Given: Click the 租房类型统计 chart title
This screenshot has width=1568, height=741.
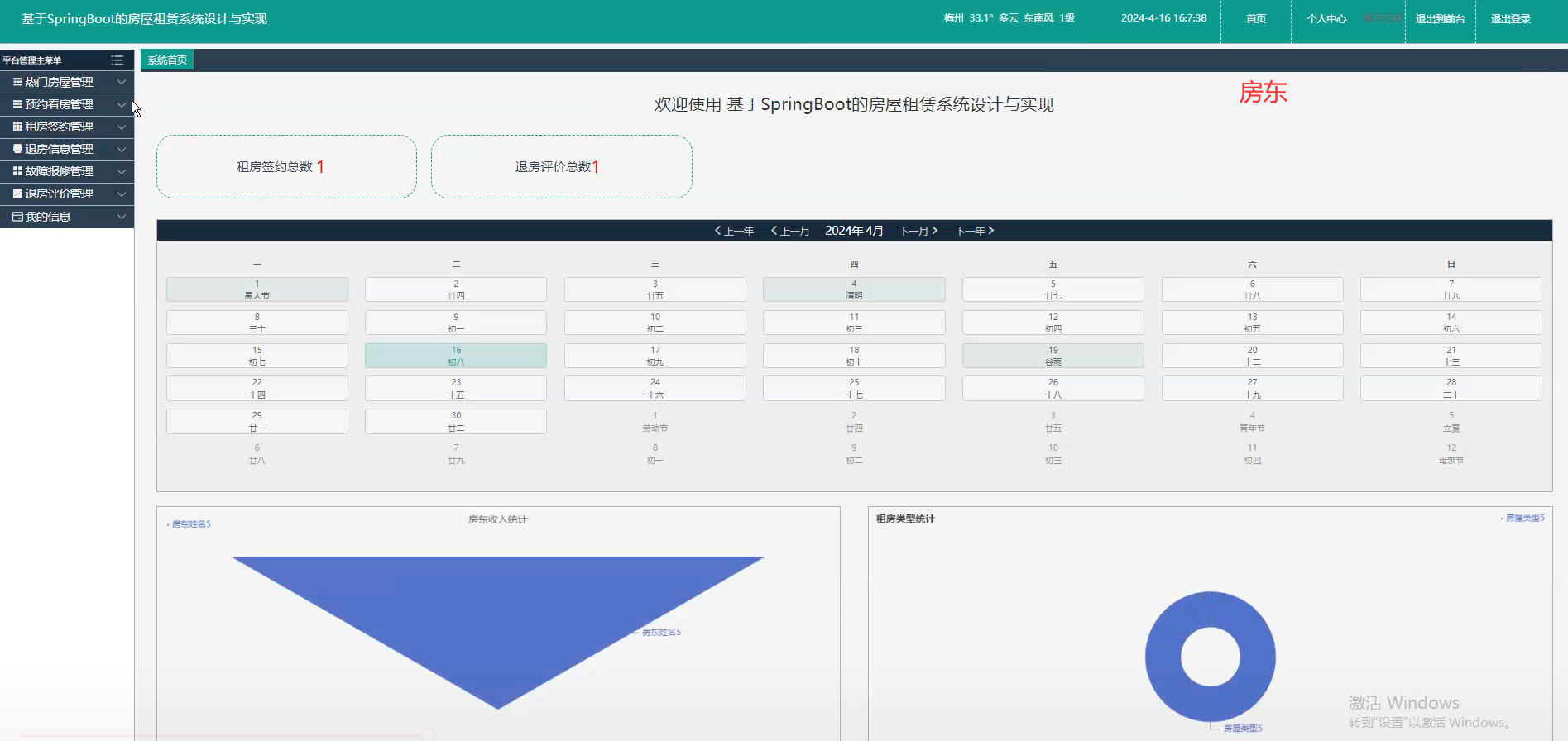Looking at the screenshot, I should 905,519.
